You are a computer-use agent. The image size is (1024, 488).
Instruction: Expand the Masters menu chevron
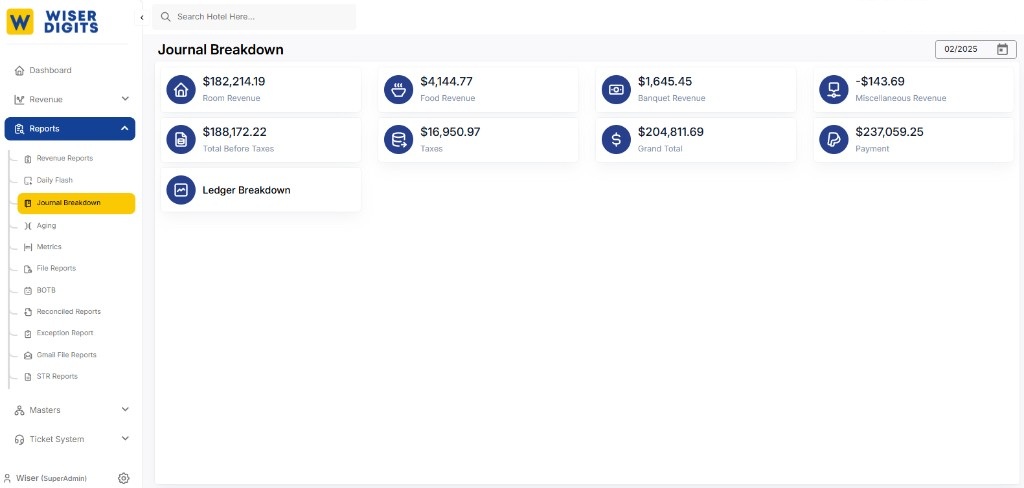click(x=125, y=410)
